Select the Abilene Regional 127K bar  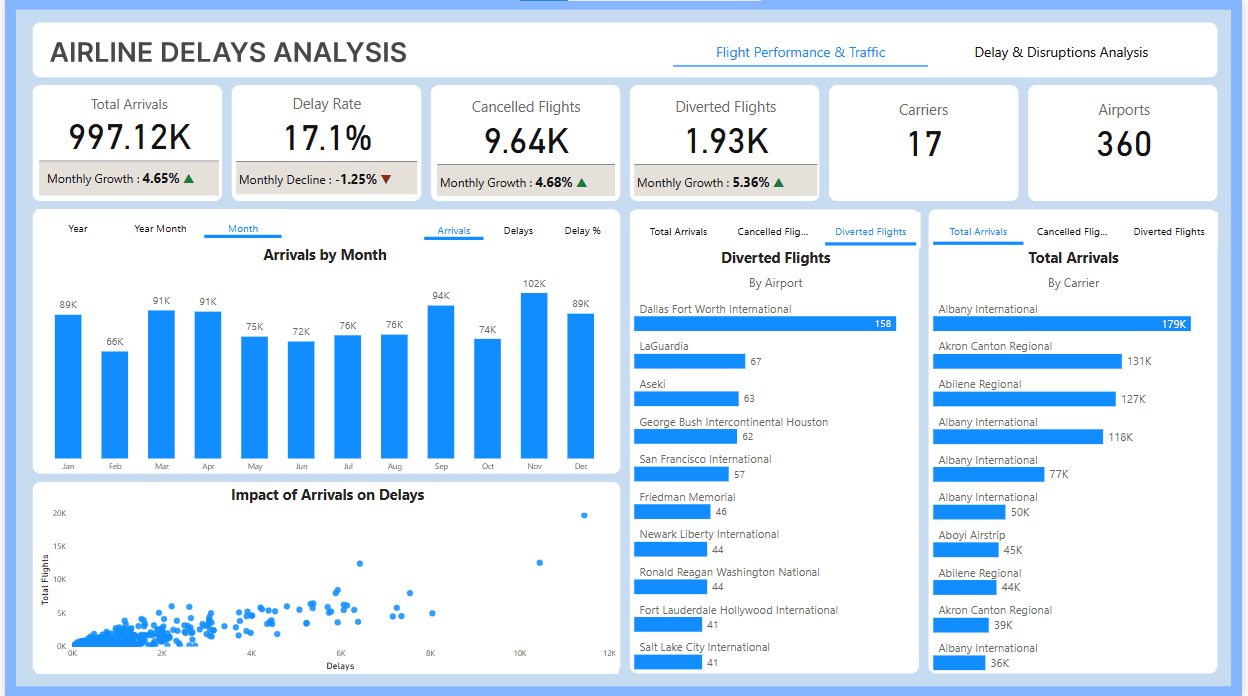(x=1024, y=399)
